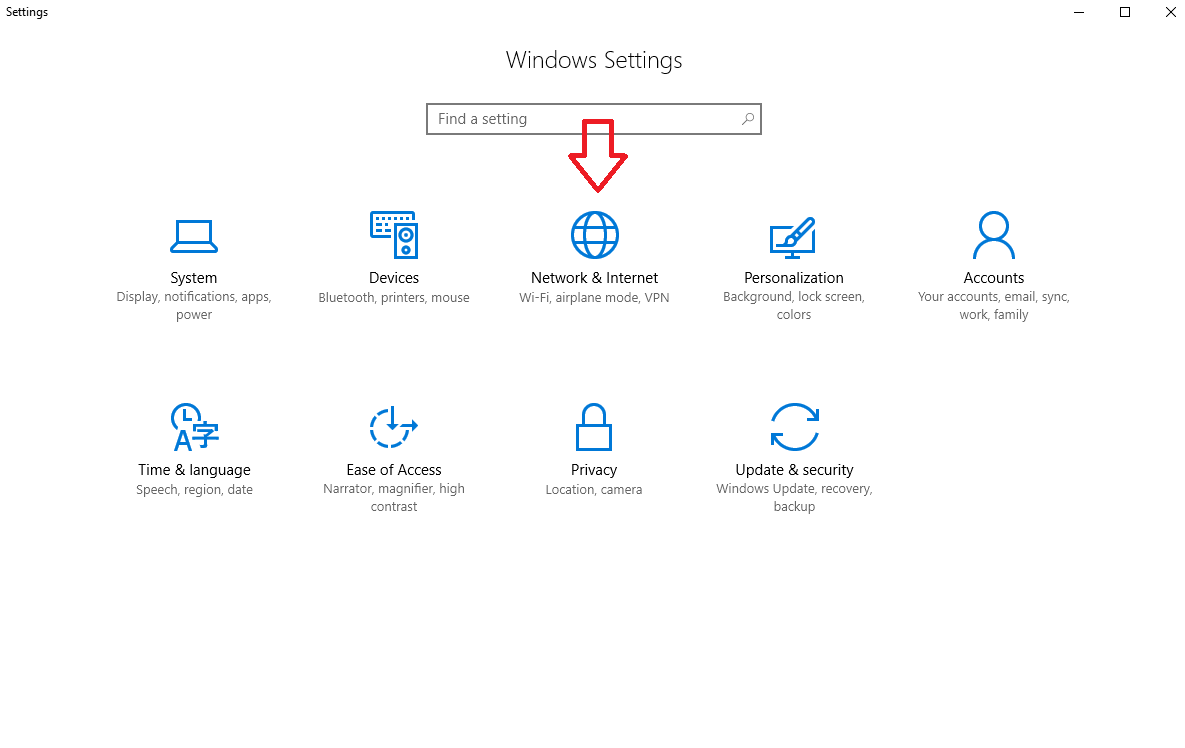
Task: Close the Settings window
Action: pos(1170,12)
